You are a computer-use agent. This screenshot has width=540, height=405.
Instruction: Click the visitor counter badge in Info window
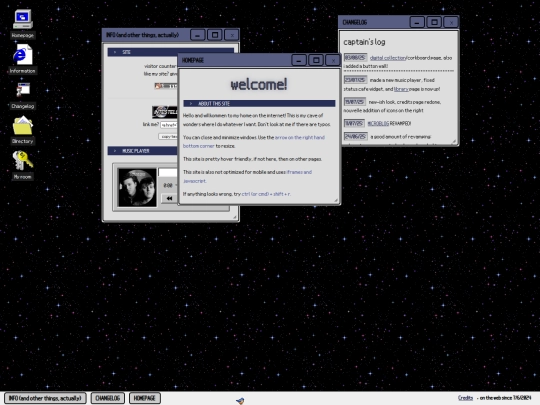[166, 86]
